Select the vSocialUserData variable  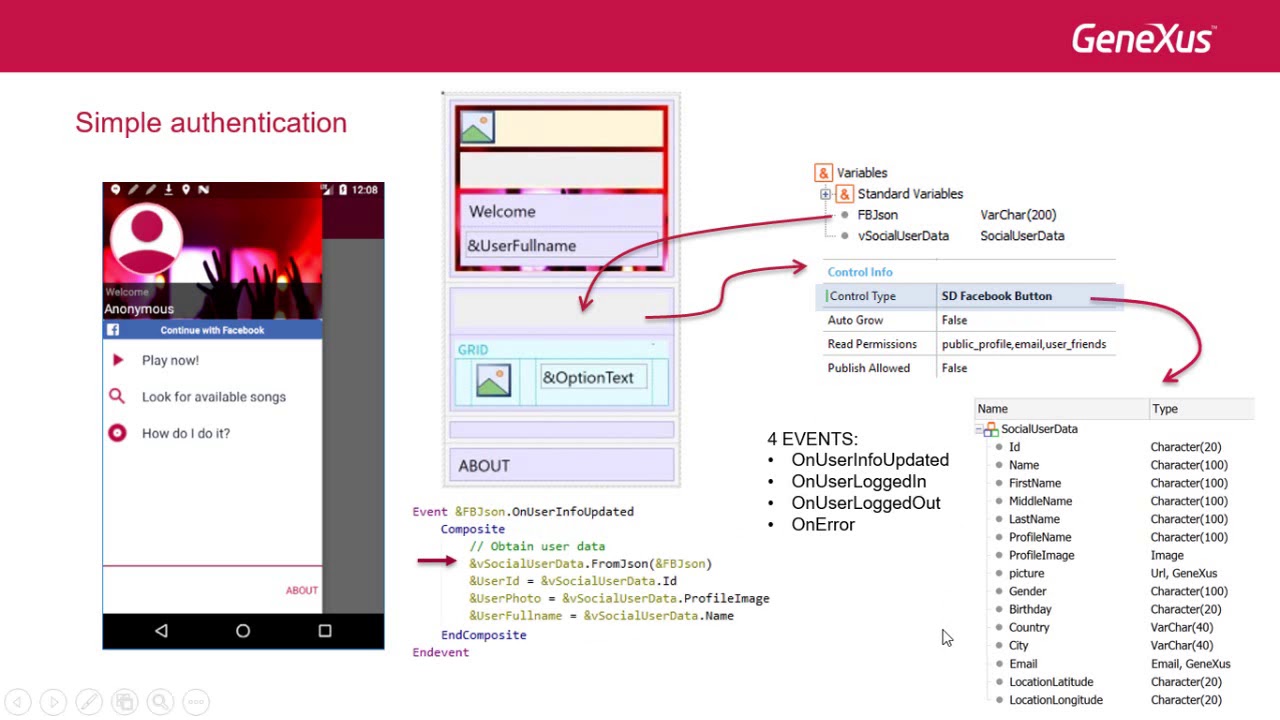(903, 236)
